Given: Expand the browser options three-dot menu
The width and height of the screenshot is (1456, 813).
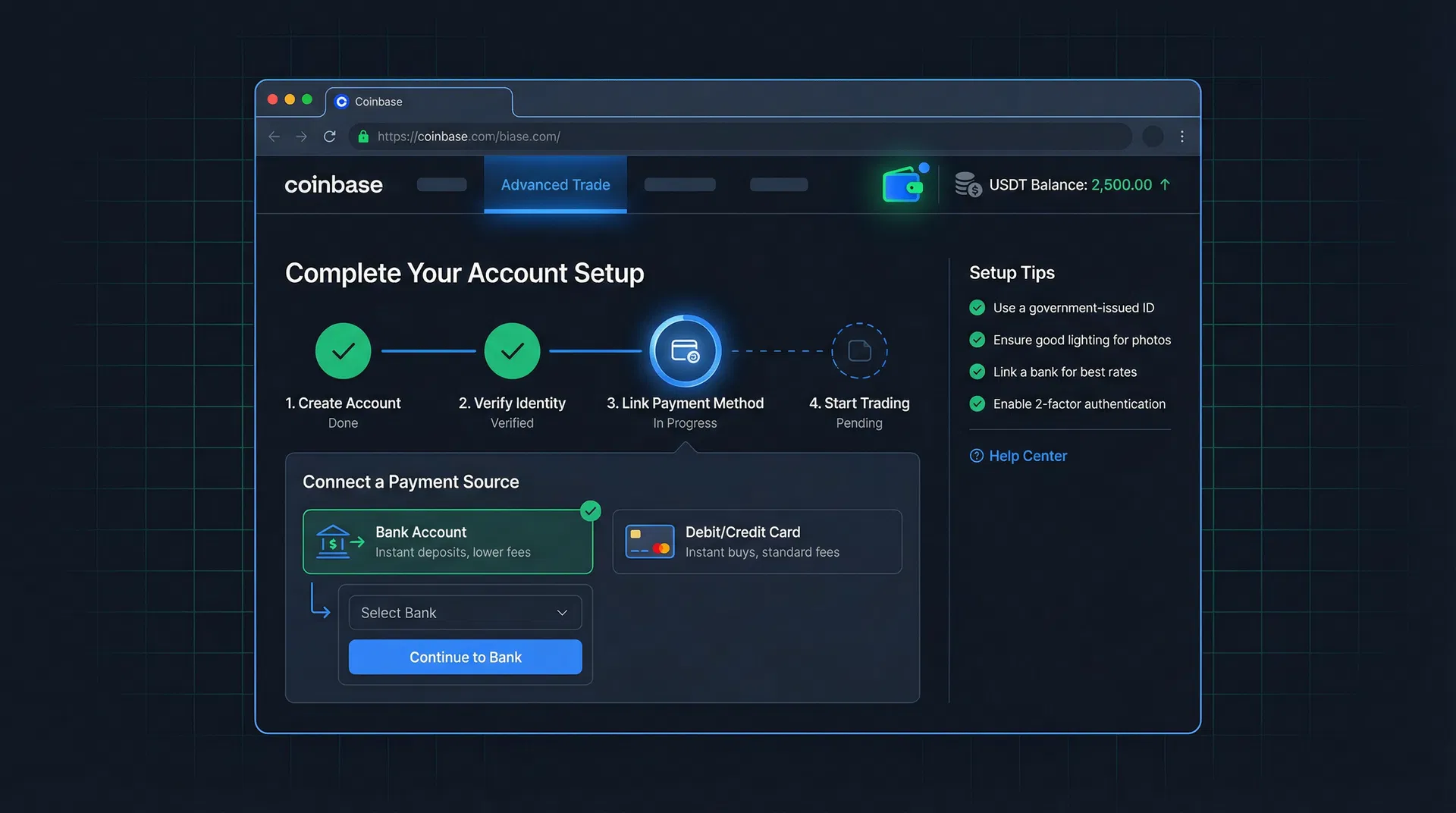Looking at the screenshot, I should point(1181,137).
